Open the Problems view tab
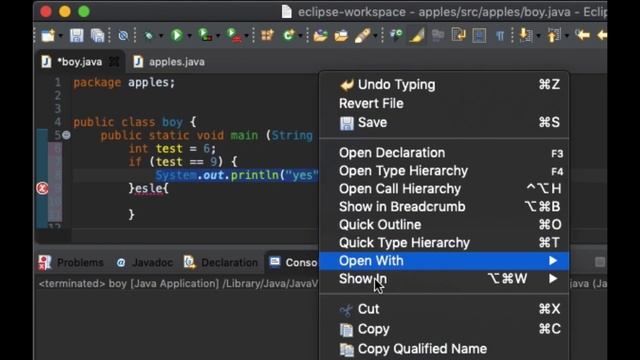 (71, 263)
